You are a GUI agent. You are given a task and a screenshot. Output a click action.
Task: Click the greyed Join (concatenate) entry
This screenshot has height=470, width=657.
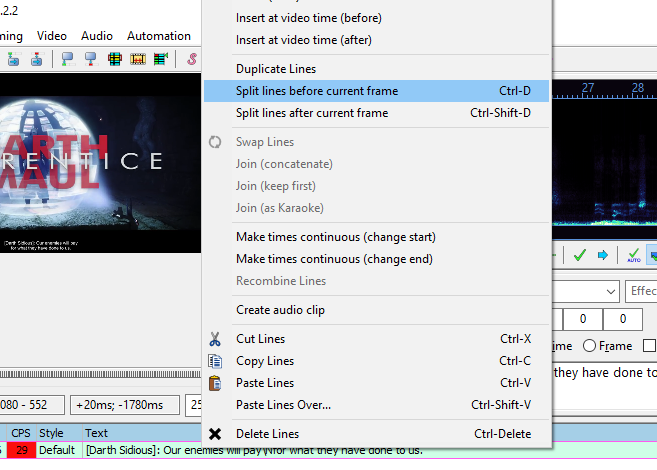(376, 164)
